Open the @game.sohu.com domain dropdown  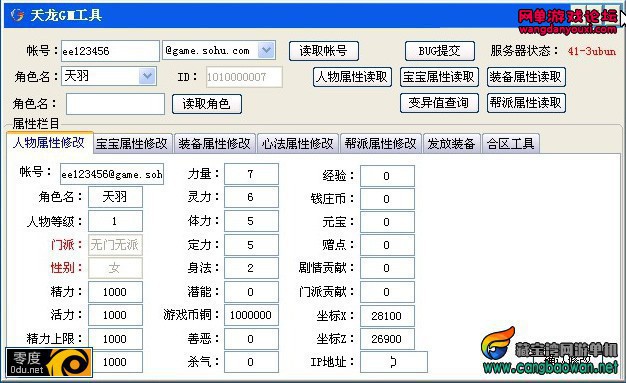pos(266,50)
